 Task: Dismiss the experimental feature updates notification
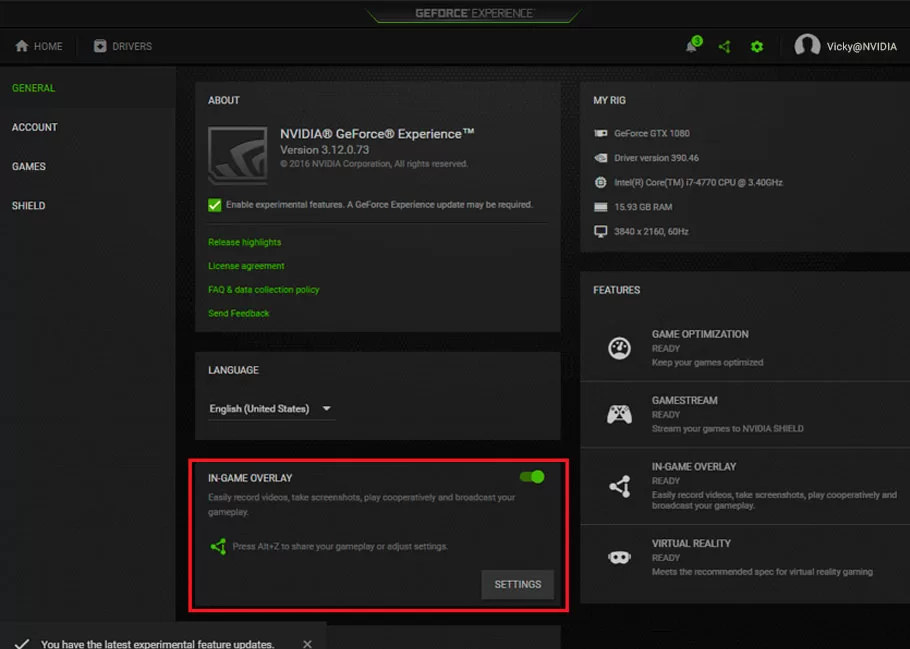tap(307, 643)
